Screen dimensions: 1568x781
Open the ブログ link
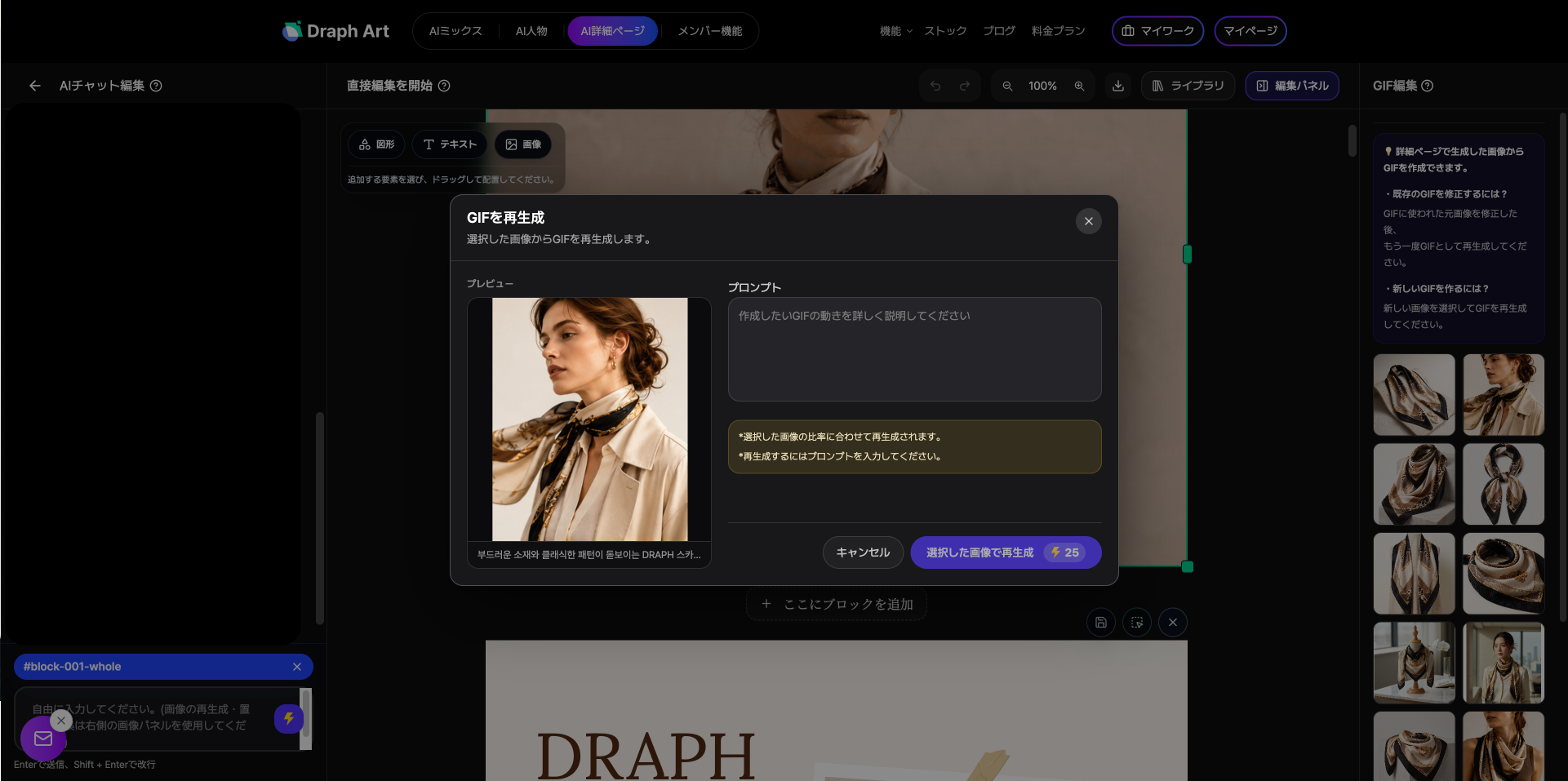tap(999, 31)
